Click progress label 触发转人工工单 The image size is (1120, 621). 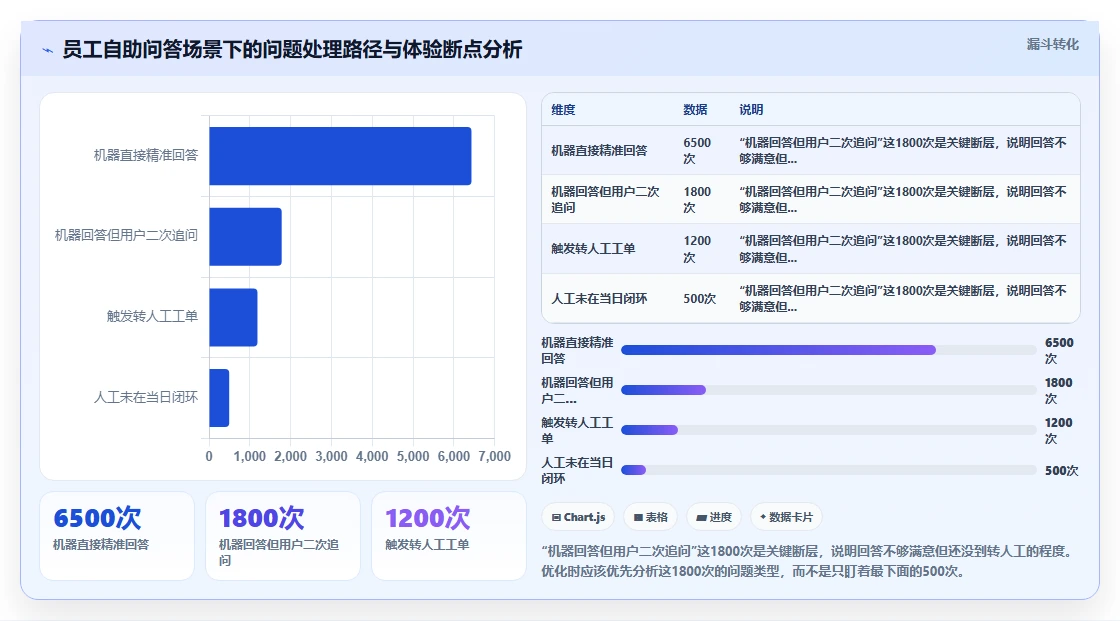577,430
